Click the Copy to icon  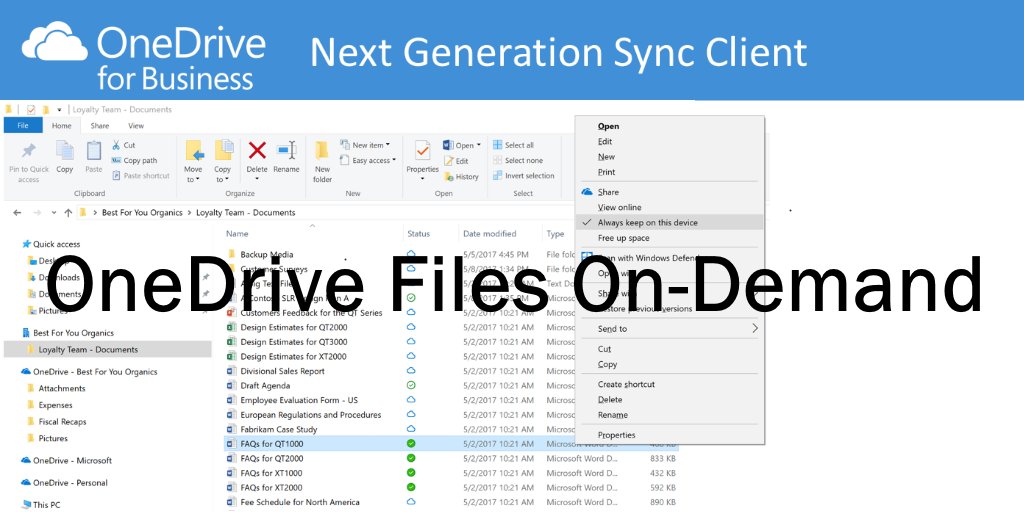(224, 152)
